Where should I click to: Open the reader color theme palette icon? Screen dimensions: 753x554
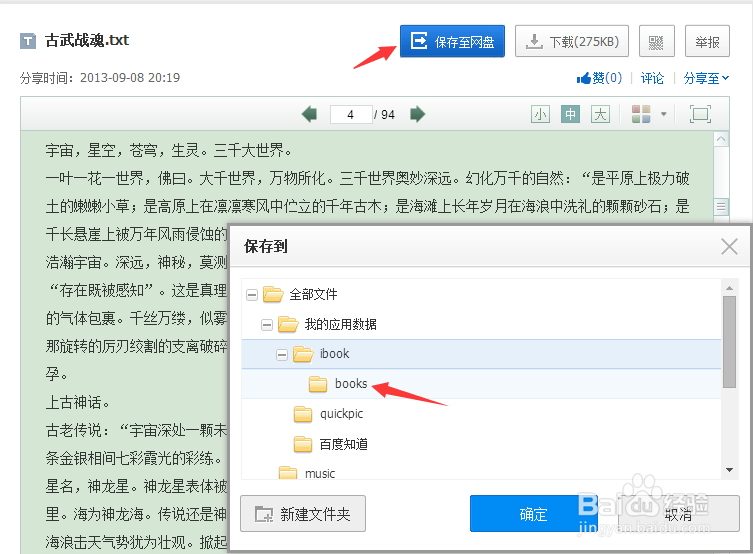(641, 114)
